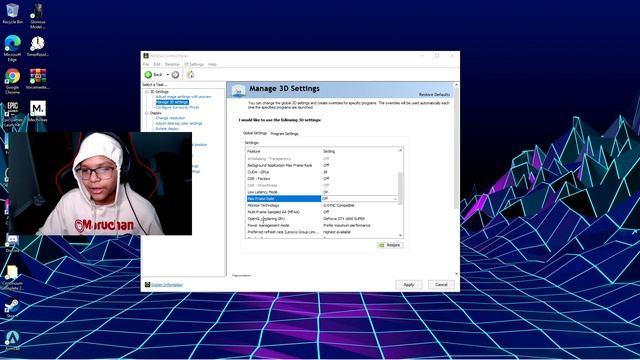The width and height of the screenshot is (640, 360).
Task: Click the System Information icon
Action: click(x=147, y=284)
